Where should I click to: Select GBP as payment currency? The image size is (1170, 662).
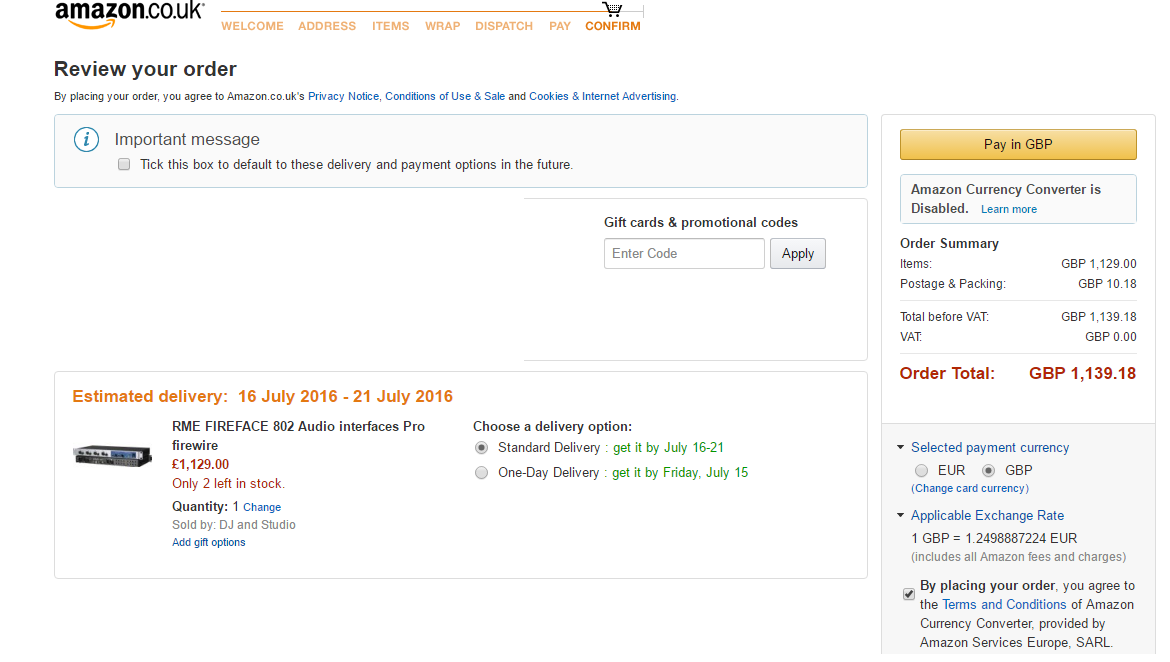[x=989, y=470]
